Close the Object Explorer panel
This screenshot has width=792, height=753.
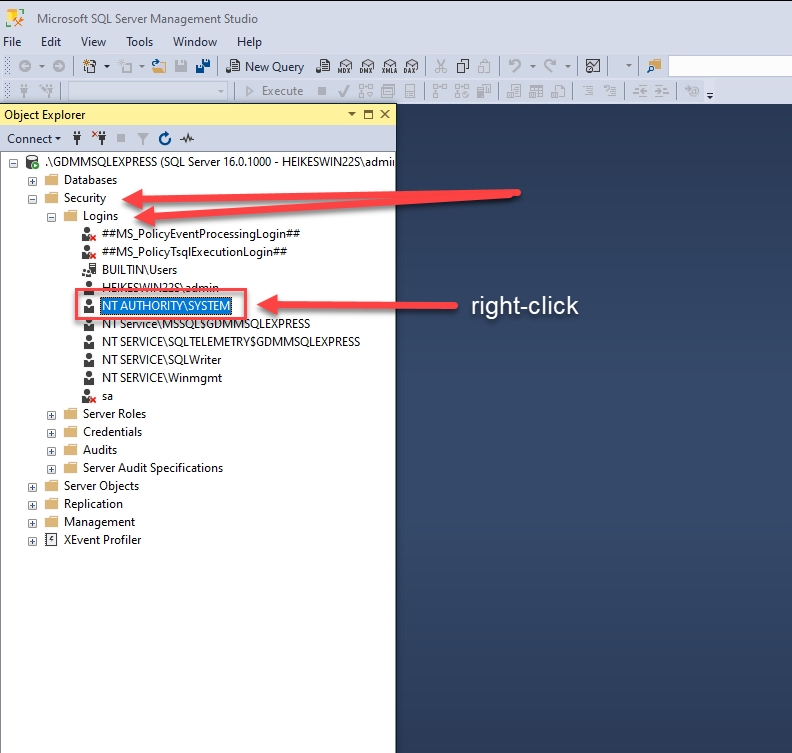(385, 115)
